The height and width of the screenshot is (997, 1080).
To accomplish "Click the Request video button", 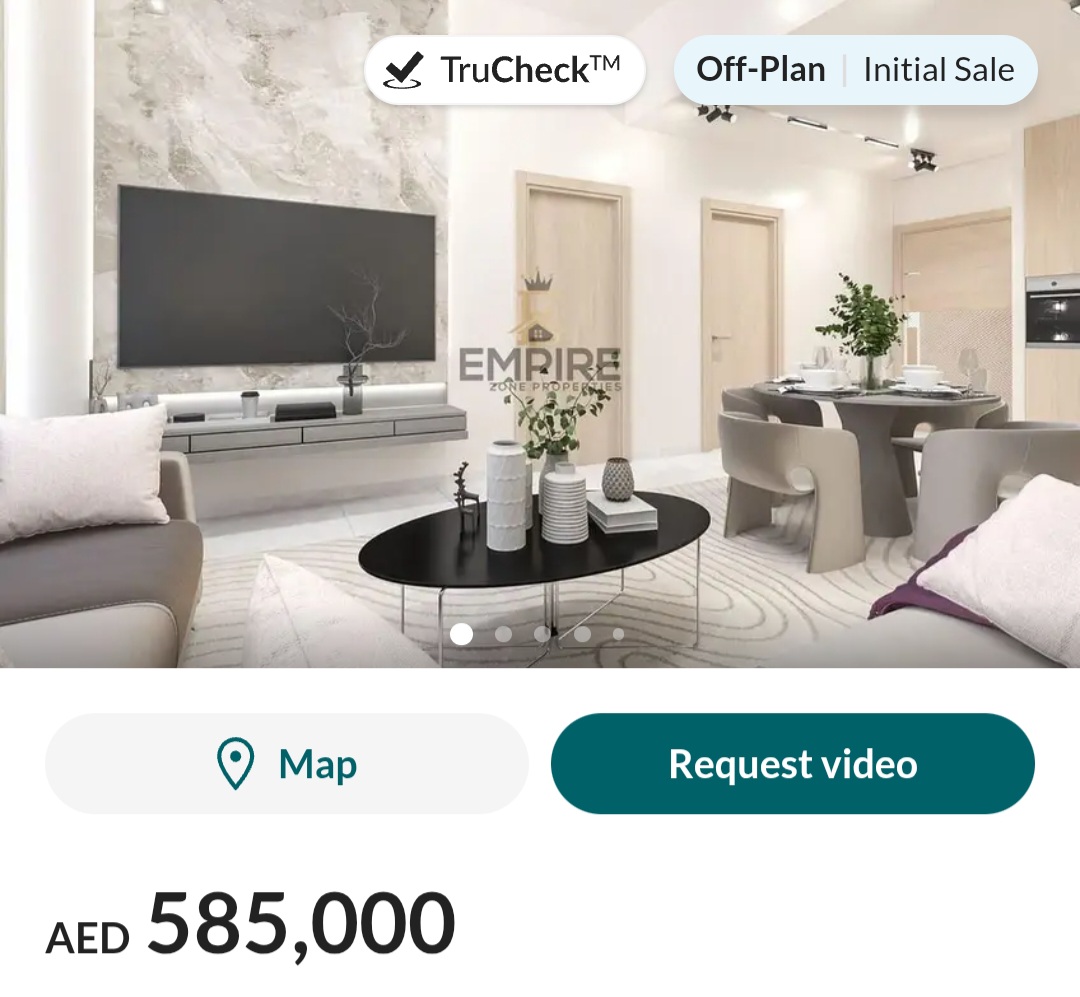I will pos(793,763).
